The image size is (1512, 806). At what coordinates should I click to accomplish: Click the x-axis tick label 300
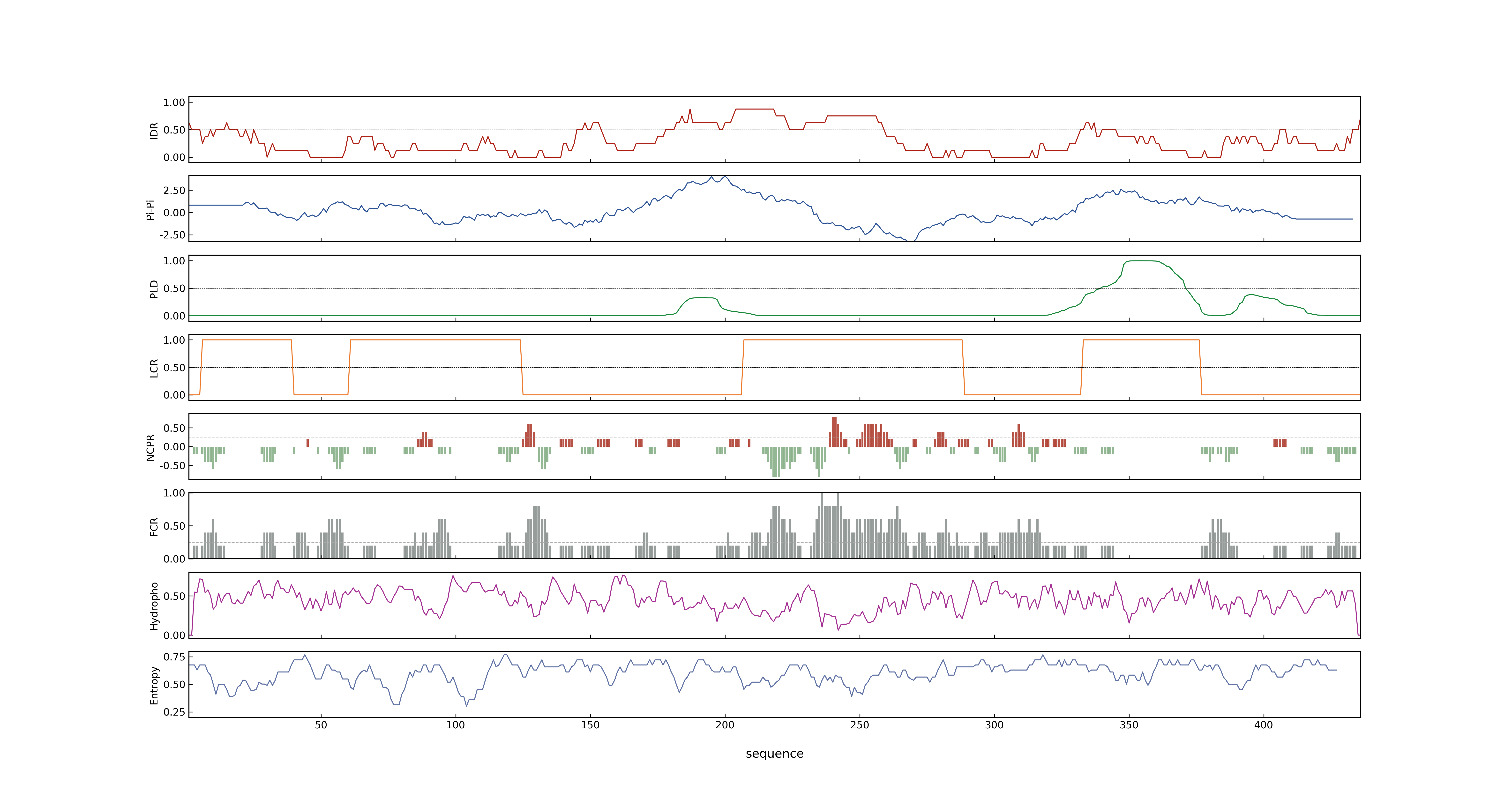pos(994,725)
